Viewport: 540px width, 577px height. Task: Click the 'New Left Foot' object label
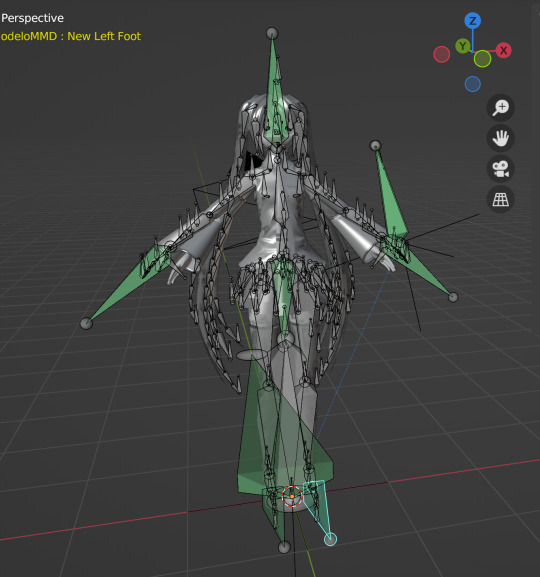(x=104, y=36)
